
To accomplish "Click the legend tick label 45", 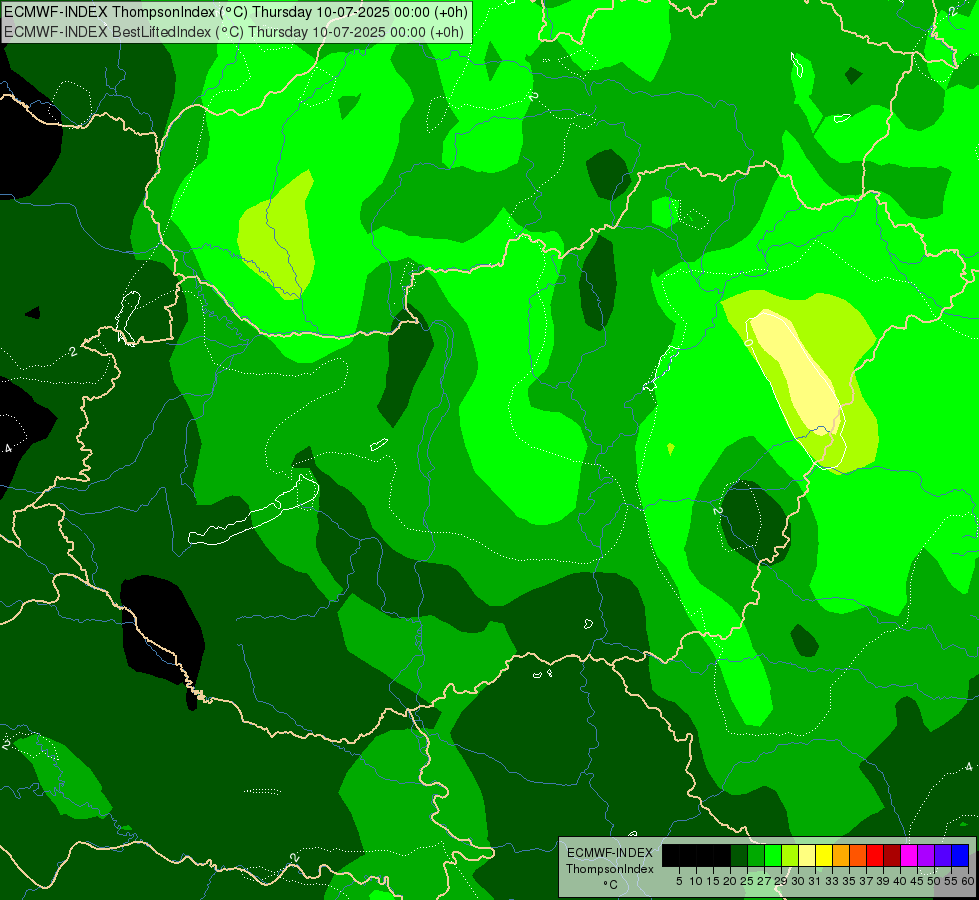I will pyautogui.click(x=917, y=881).
